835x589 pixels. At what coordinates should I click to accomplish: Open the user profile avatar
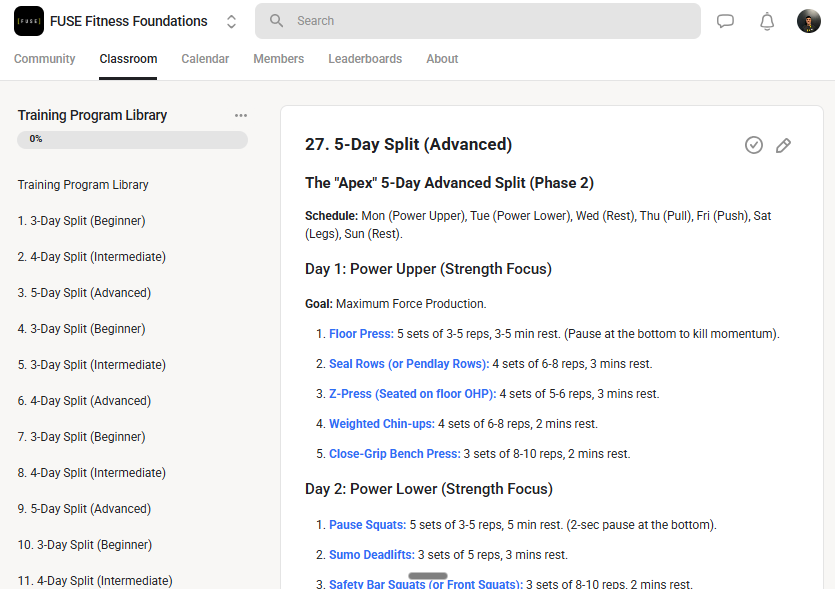pos(808,21)
